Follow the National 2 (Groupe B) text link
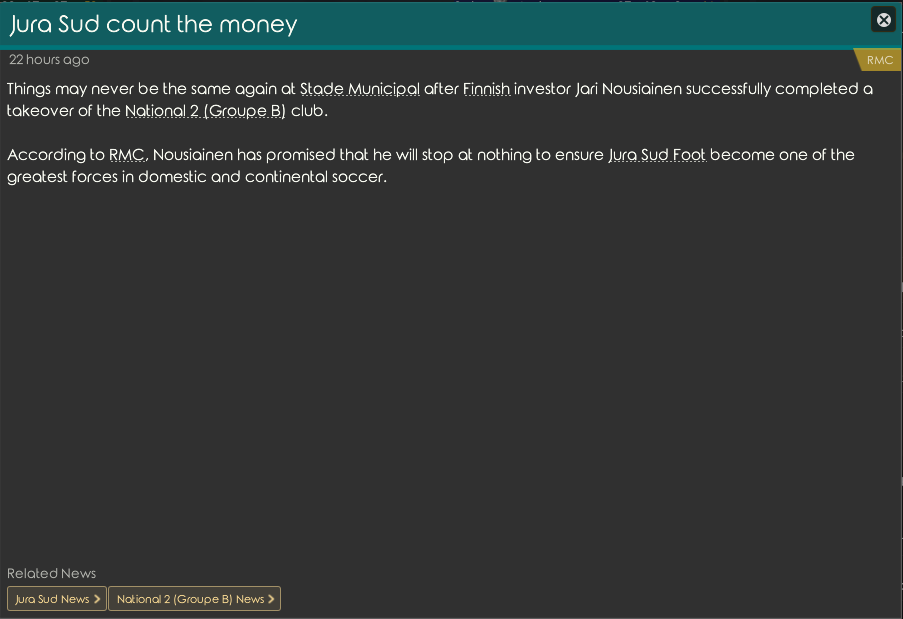This screenshot has width=903, height=619. [205, 111]
